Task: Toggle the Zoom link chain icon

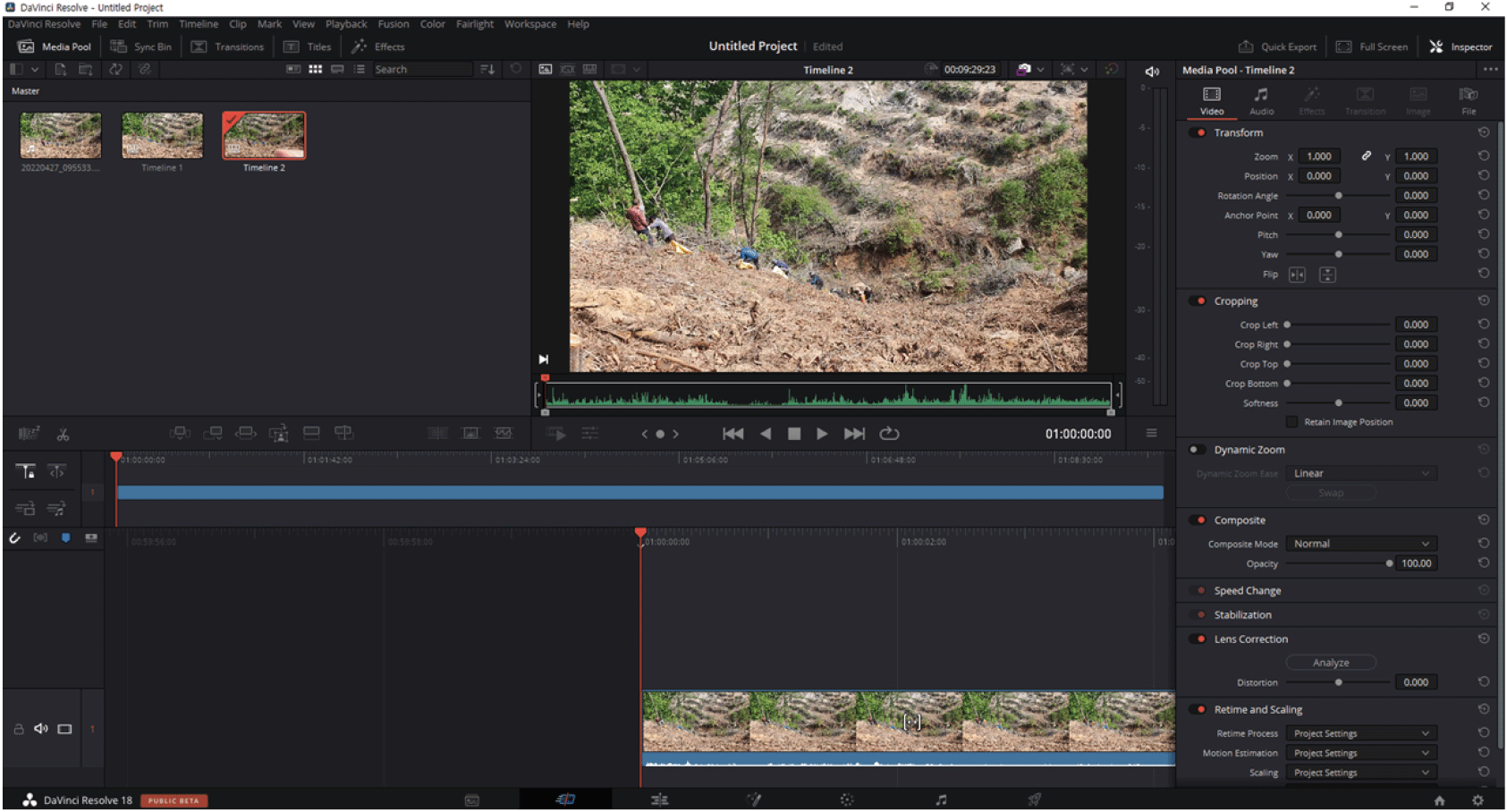Action: pyautogui.click(x=1367, y=156)
